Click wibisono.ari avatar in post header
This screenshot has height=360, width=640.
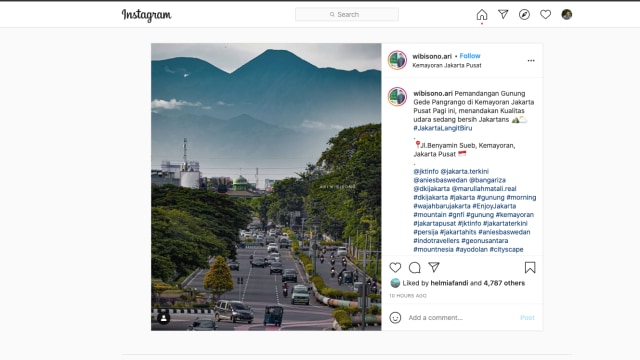pyautogui.click(x=397, y=60)
